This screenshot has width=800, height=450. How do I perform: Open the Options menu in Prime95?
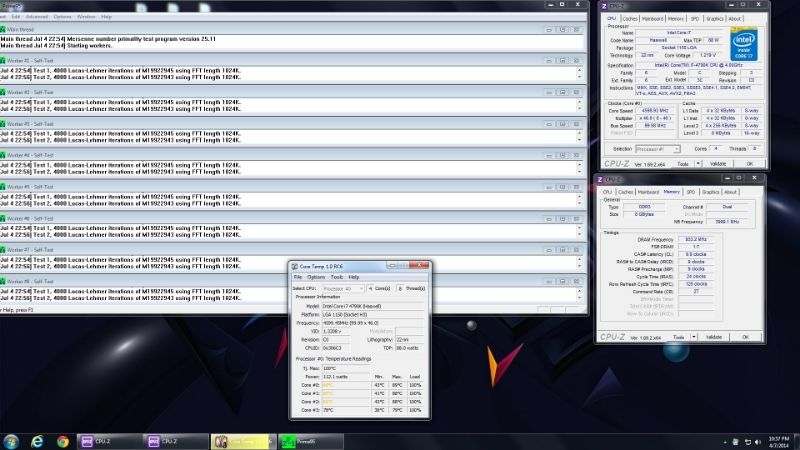tap(63, 17)
